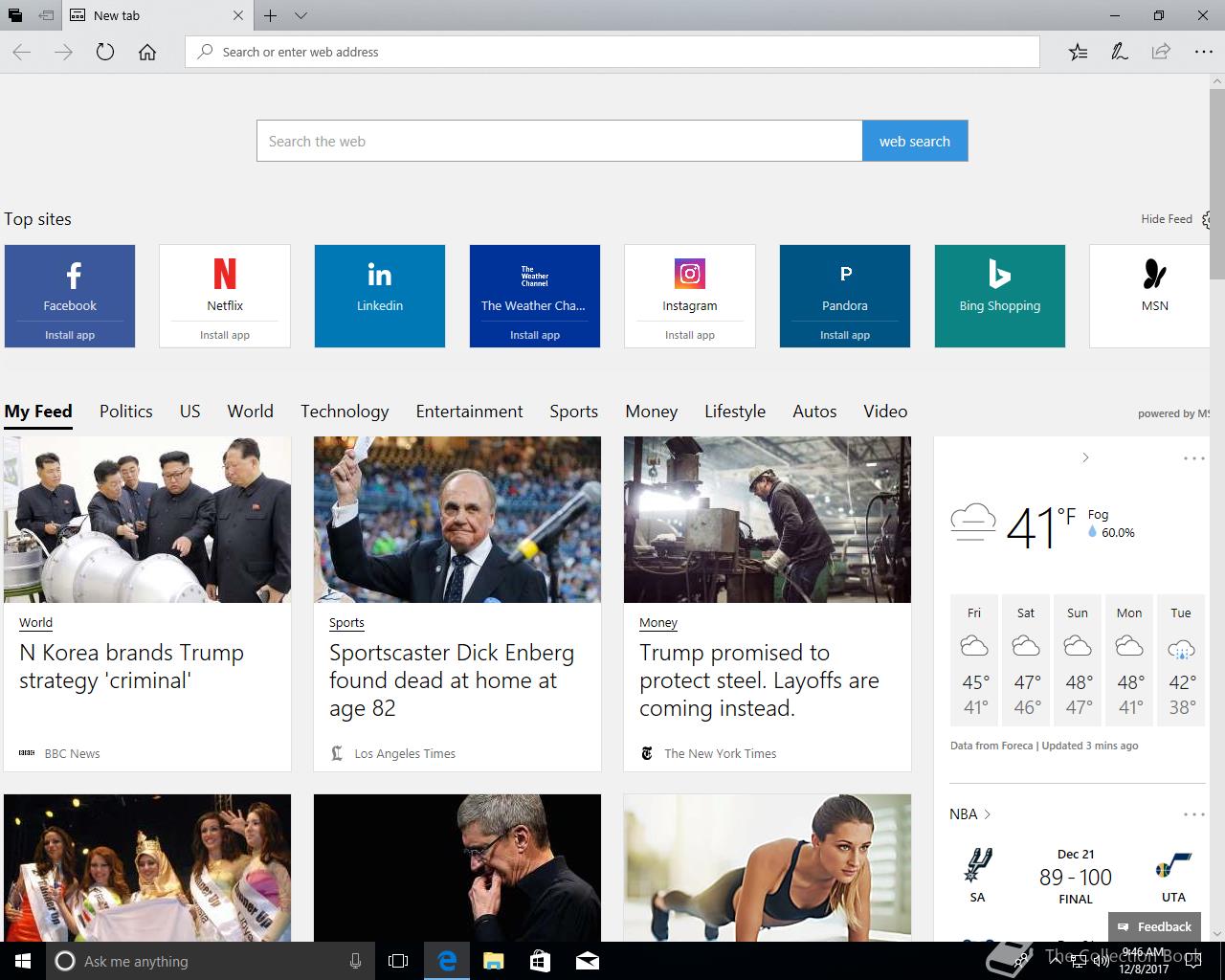
Task: Open Task View in taskbar
Action: [x=398, y=961]
